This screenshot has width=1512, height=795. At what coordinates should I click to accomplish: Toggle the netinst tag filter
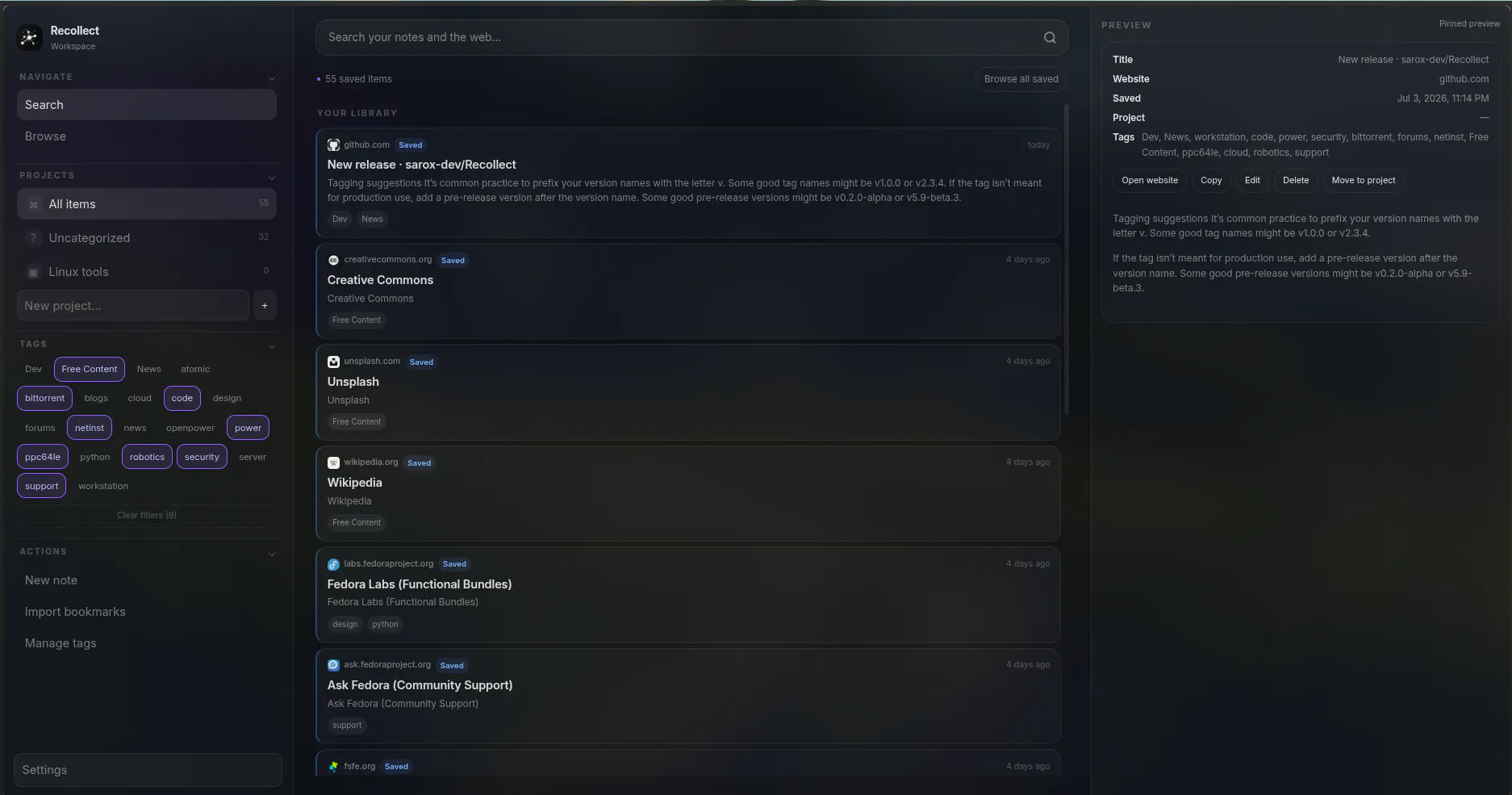click(x=90, y=428)
